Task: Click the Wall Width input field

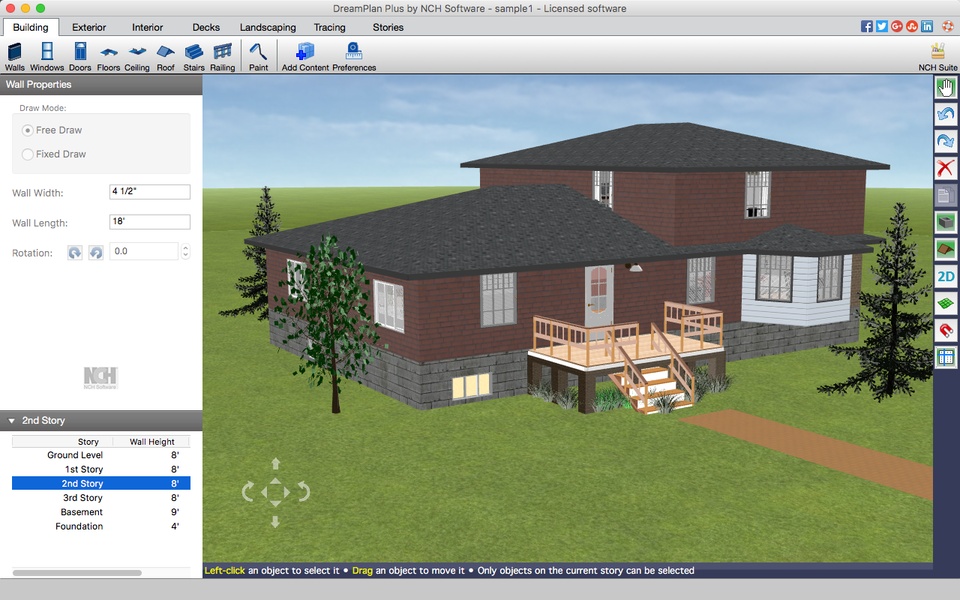Action: [150, 192]
